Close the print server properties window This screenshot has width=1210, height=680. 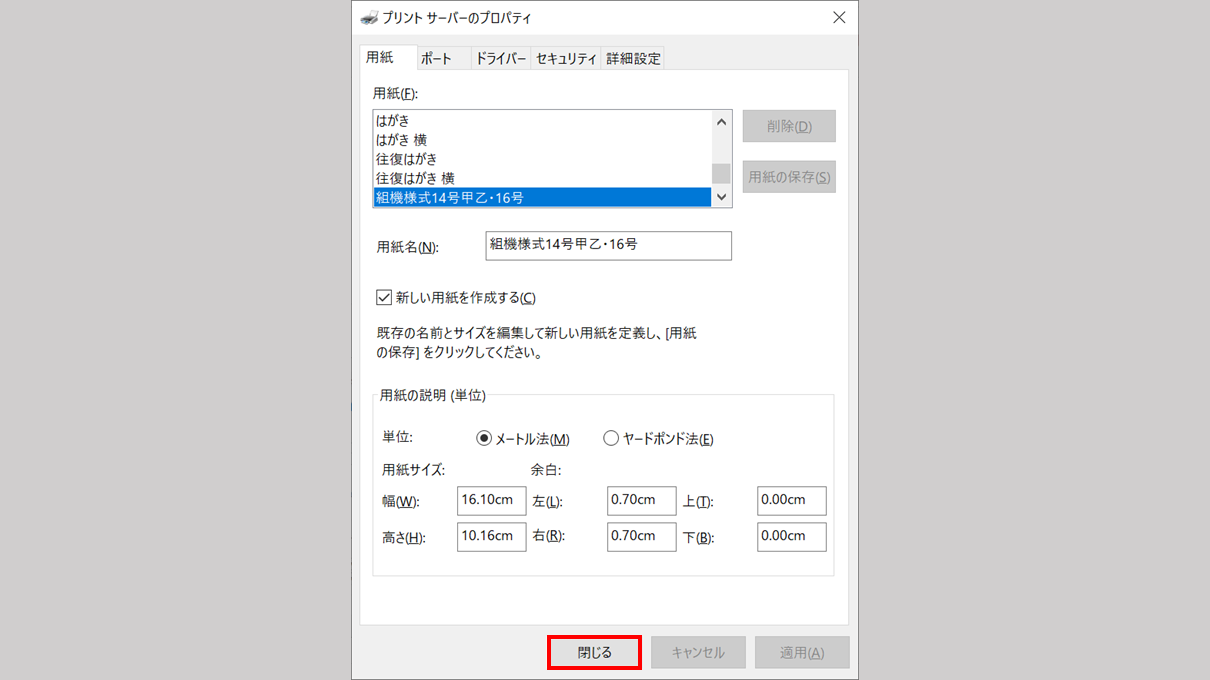(x=839, y=18)
